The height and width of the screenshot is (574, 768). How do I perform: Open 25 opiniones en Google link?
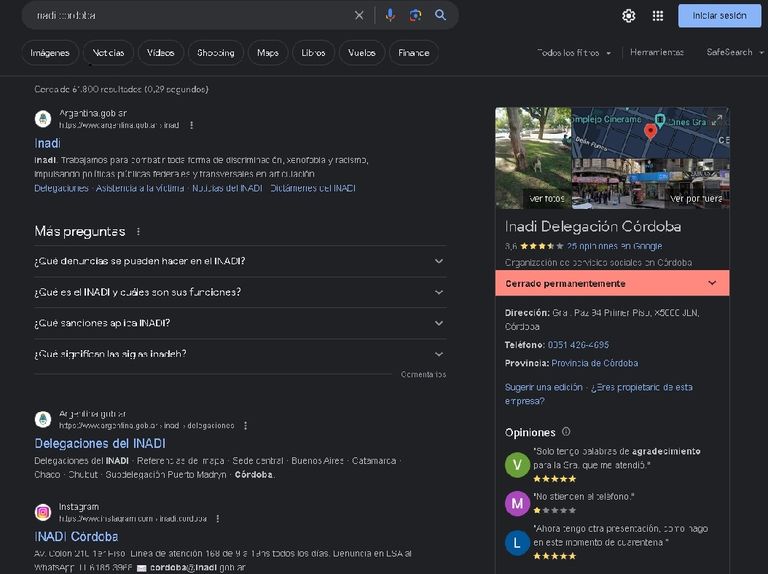coord(614,246)
